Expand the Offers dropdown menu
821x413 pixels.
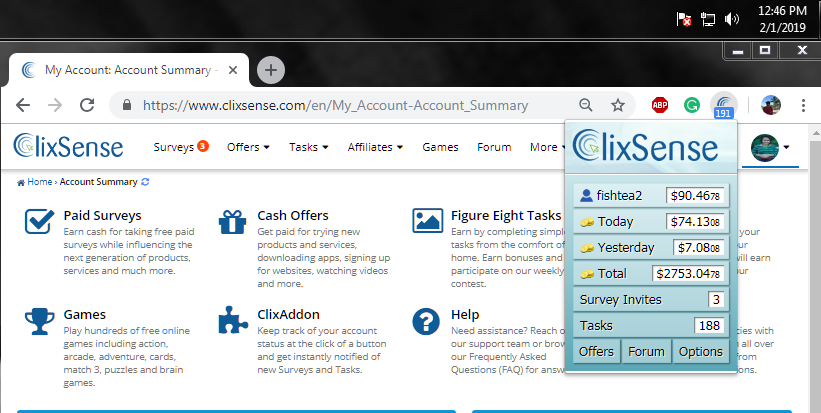pyautogui.click(x=248, y=147)
